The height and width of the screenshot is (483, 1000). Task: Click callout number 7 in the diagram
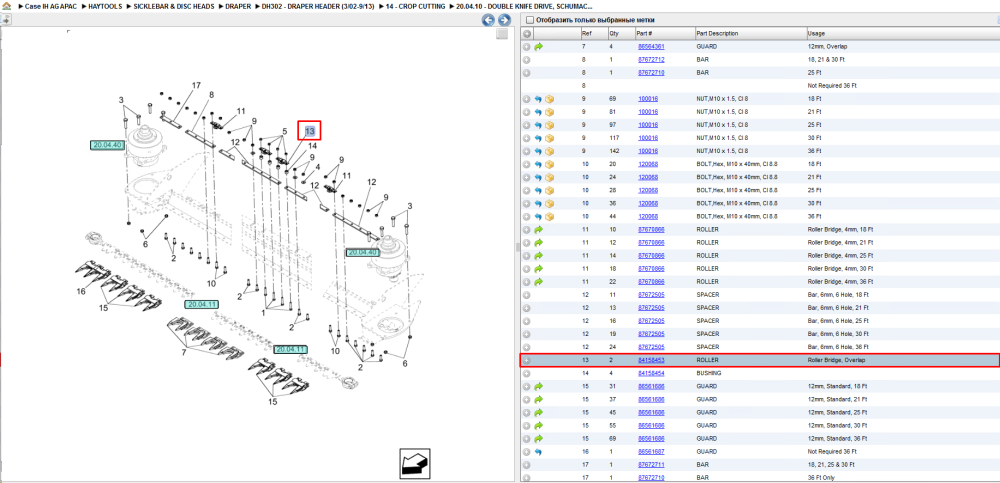pyautogui.click(x=184, y=352)
